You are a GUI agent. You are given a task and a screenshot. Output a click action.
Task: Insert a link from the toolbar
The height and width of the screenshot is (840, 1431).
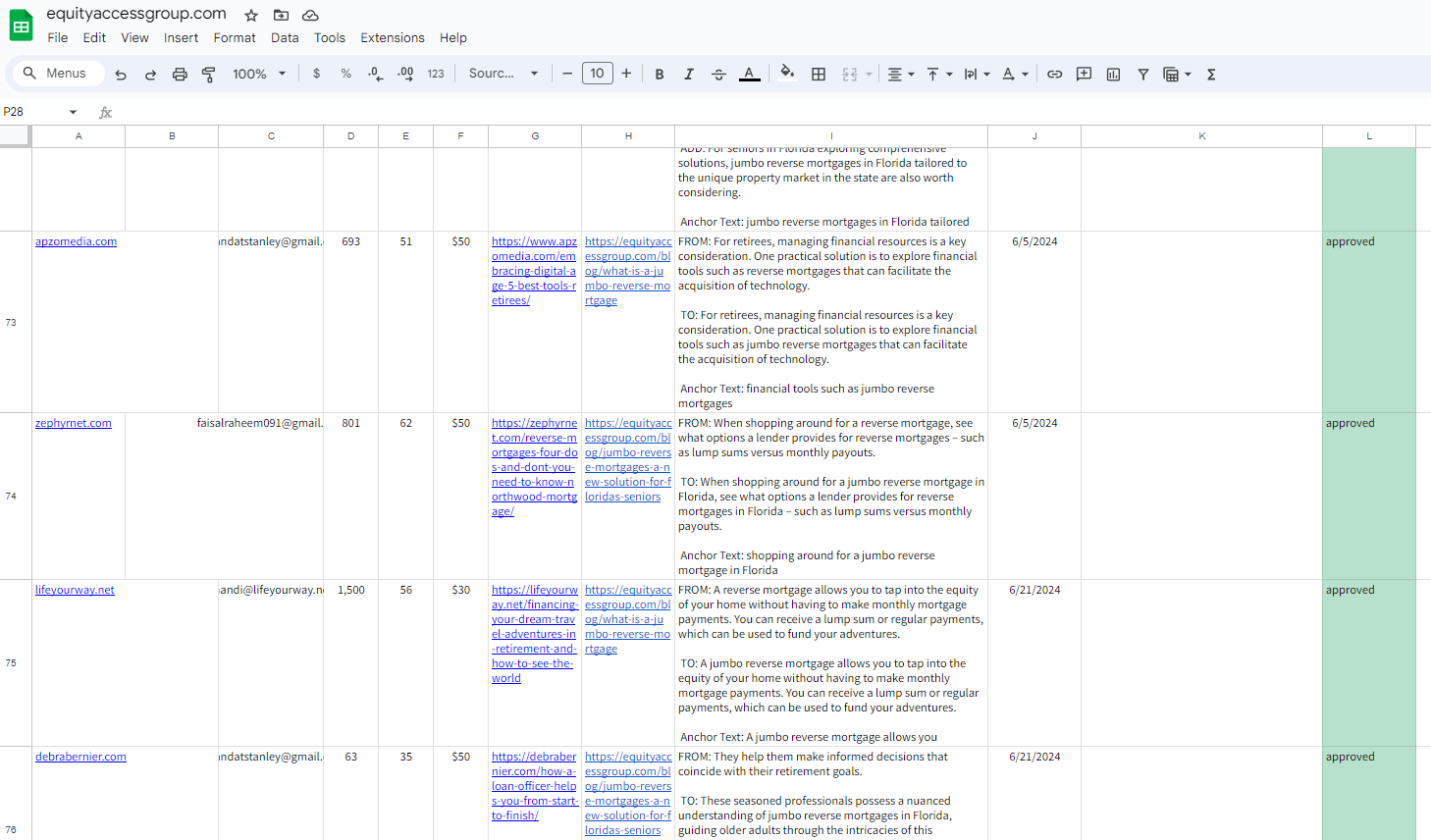pos(1055,74)
